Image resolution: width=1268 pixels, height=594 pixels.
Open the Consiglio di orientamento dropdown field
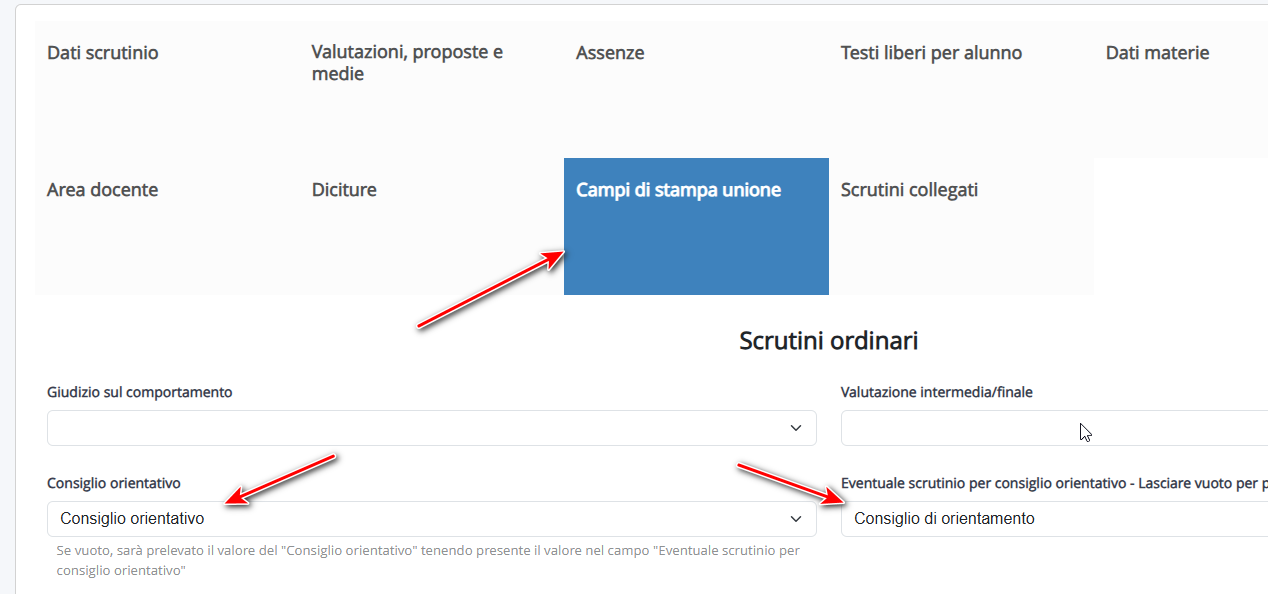coord(1054,519)
